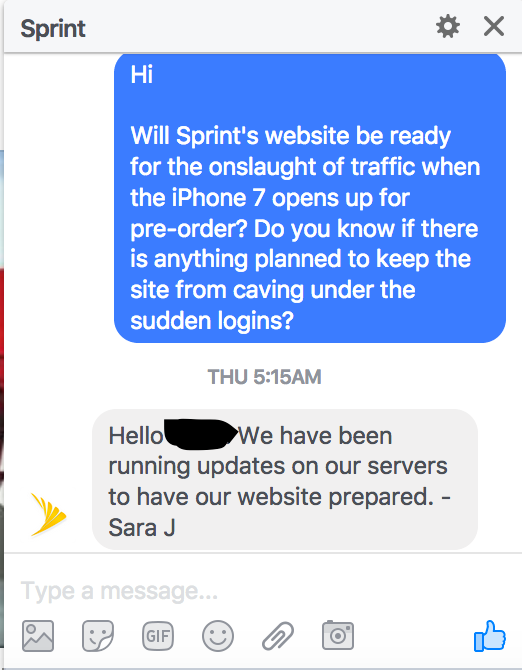Take a photo with camera icon
Viewport: 522px width, 670px height.
click(x=338, y=635)
